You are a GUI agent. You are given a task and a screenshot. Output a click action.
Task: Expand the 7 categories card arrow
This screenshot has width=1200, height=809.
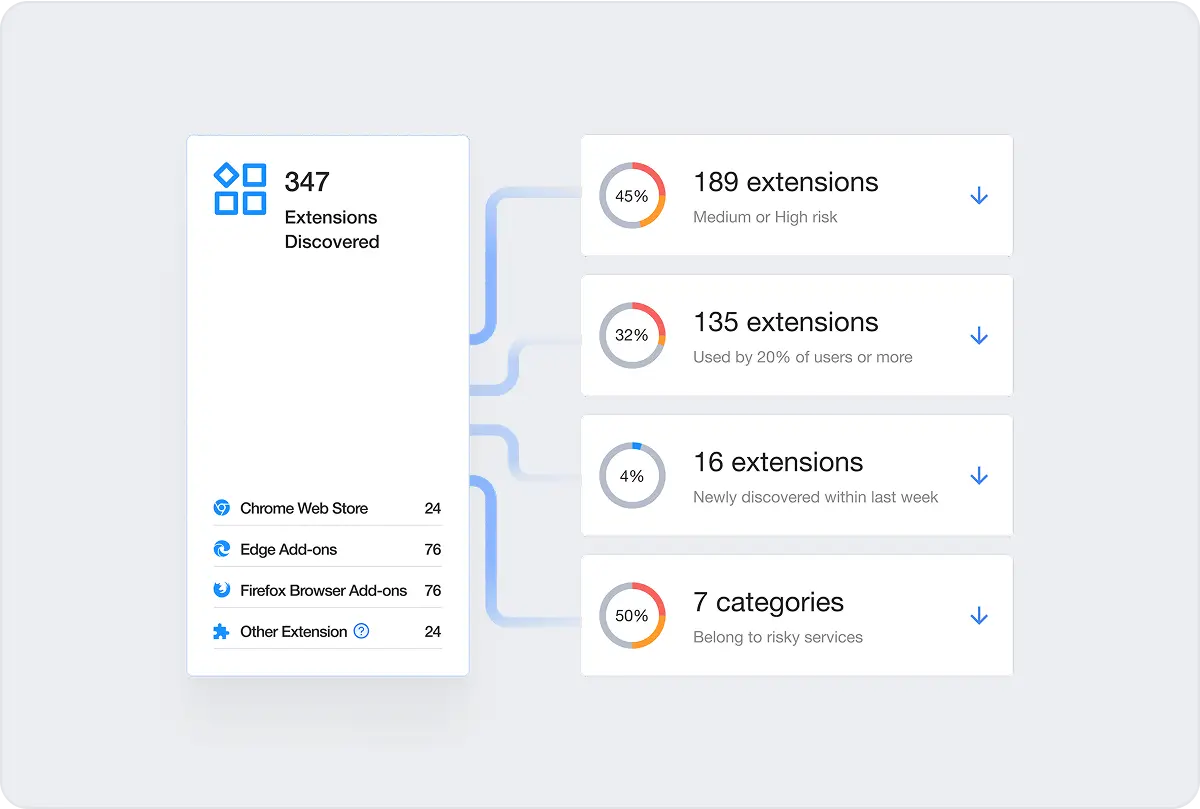(979, 616)
